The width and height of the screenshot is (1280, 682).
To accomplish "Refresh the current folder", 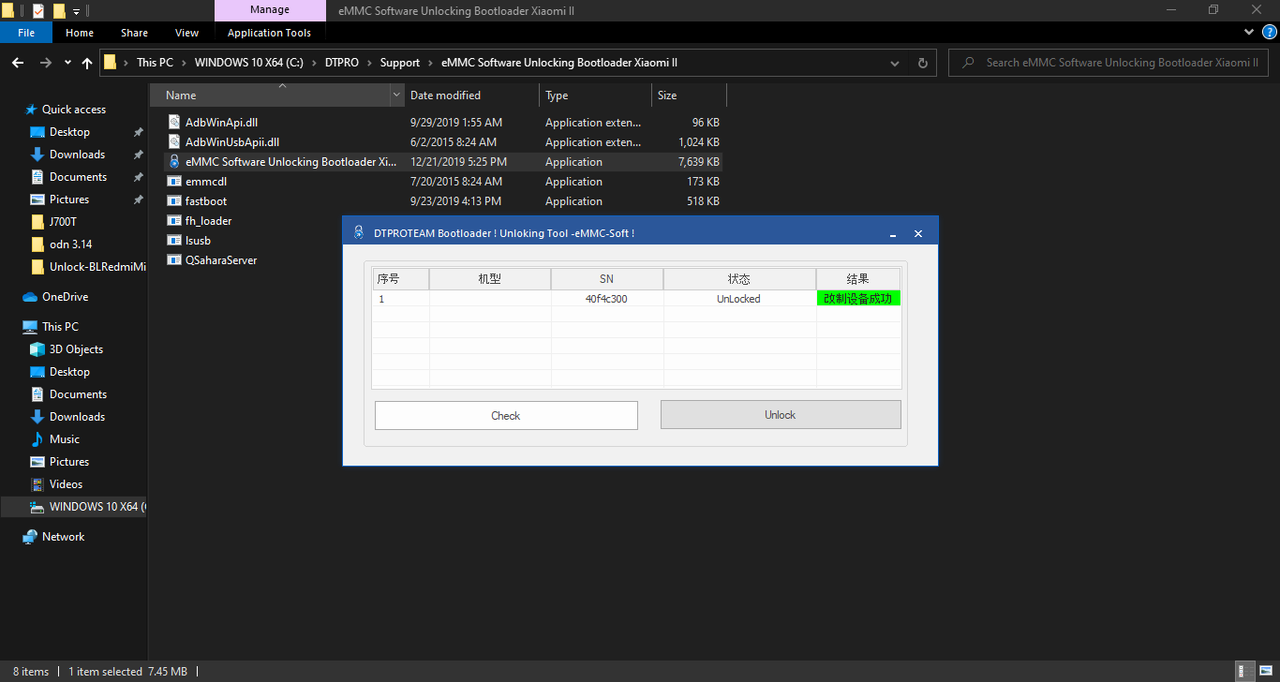I will click(922, 62).
